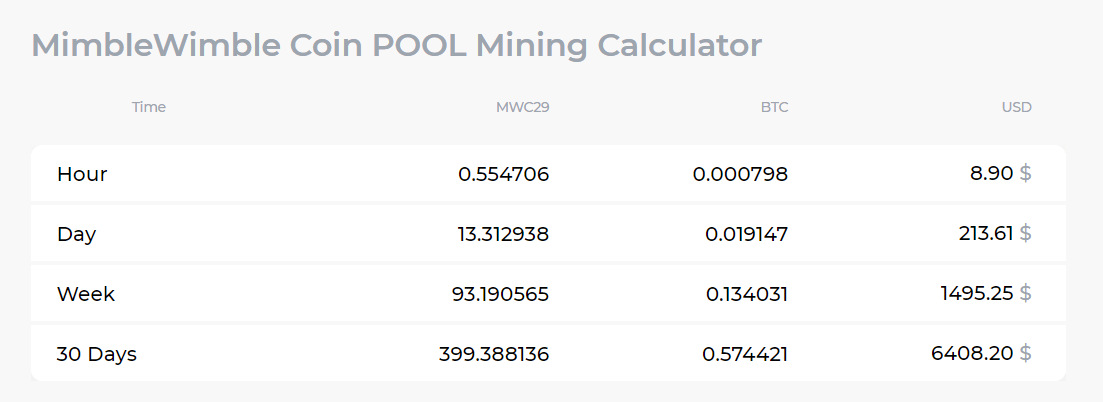
Task: Select the Week row label
Action: 86,294
